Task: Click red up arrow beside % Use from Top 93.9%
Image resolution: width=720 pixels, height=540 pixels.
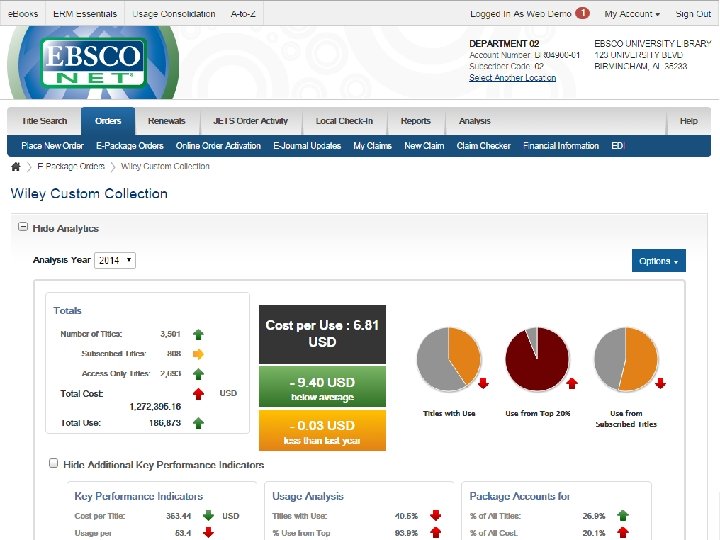Action: [x=435, y=533]
